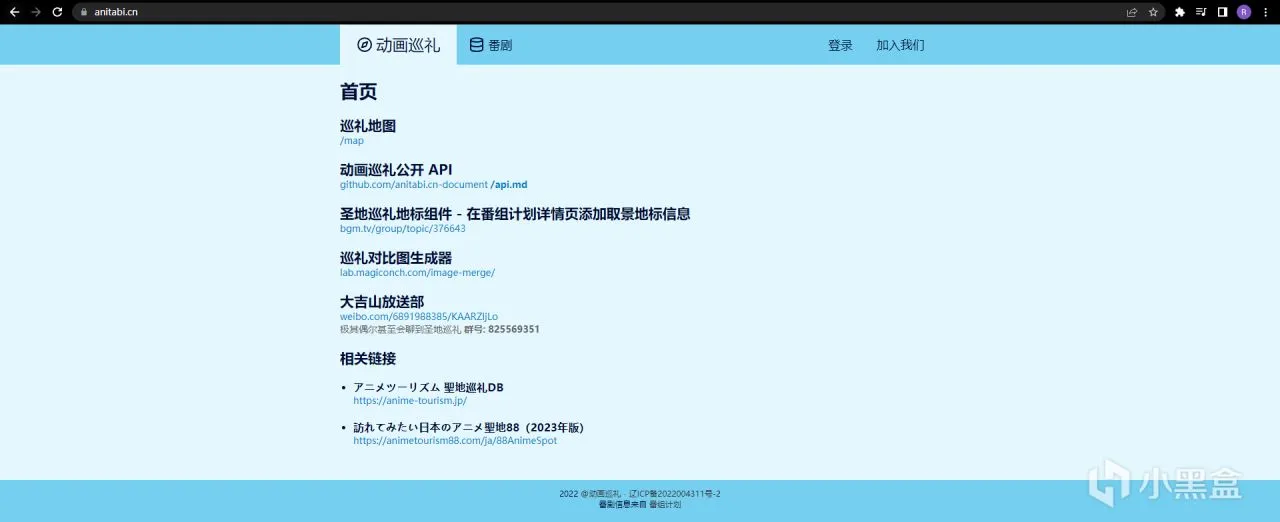Click the 首页 page heading
Viewport: 1280px width, 522px height.
click(x=359, y=92)
